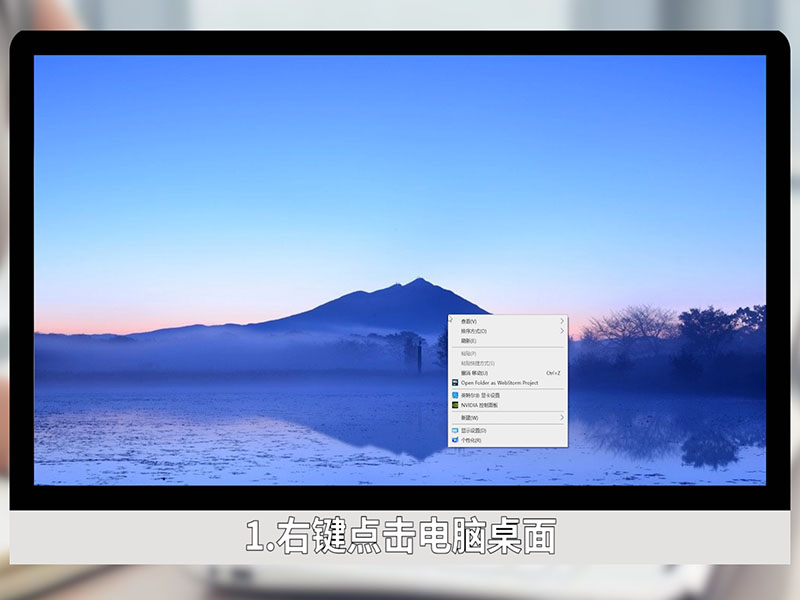Choose 撤消 移动(U) from the menu

coord(508,373)
